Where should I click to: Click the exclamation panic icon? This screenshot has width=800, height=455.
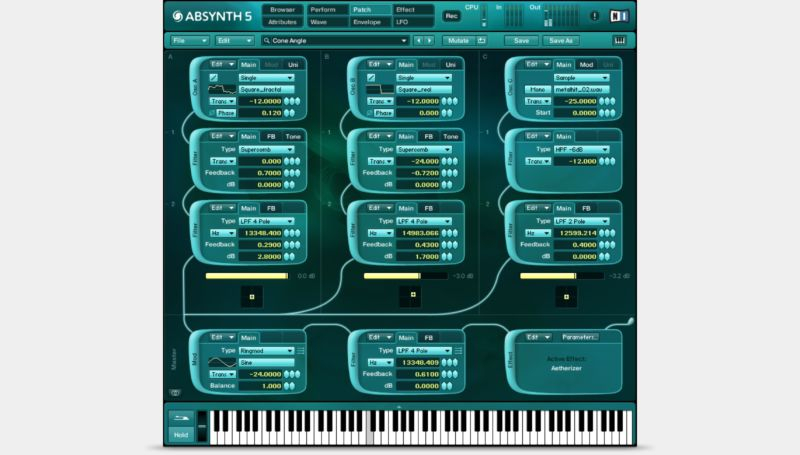(x=595, y=16)
